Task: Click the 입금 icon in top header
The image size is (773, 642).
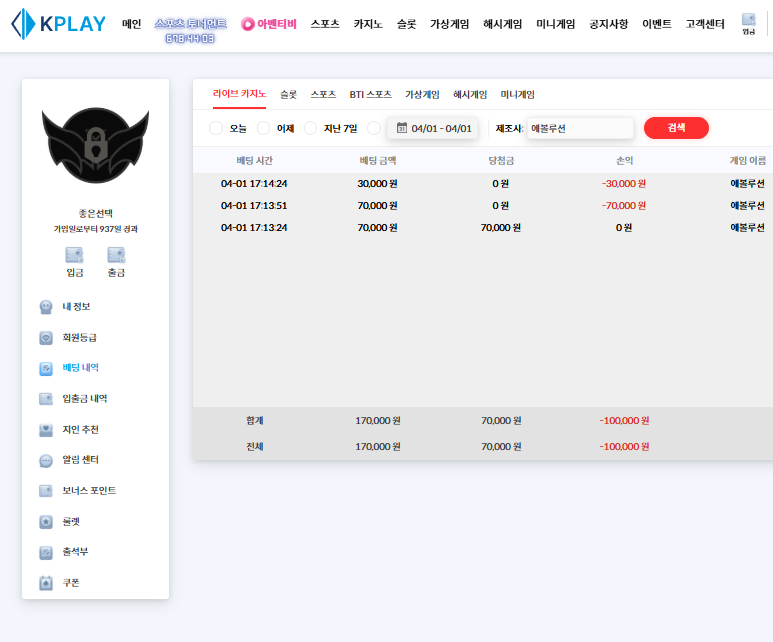Action: [x=748, y=20]
